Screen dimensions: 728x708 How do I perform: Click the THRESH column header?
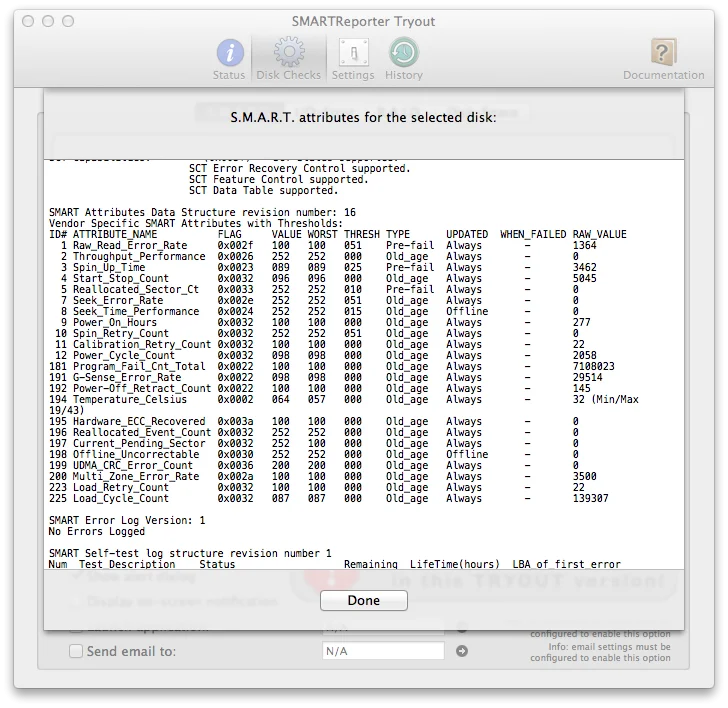pos(362,234)
